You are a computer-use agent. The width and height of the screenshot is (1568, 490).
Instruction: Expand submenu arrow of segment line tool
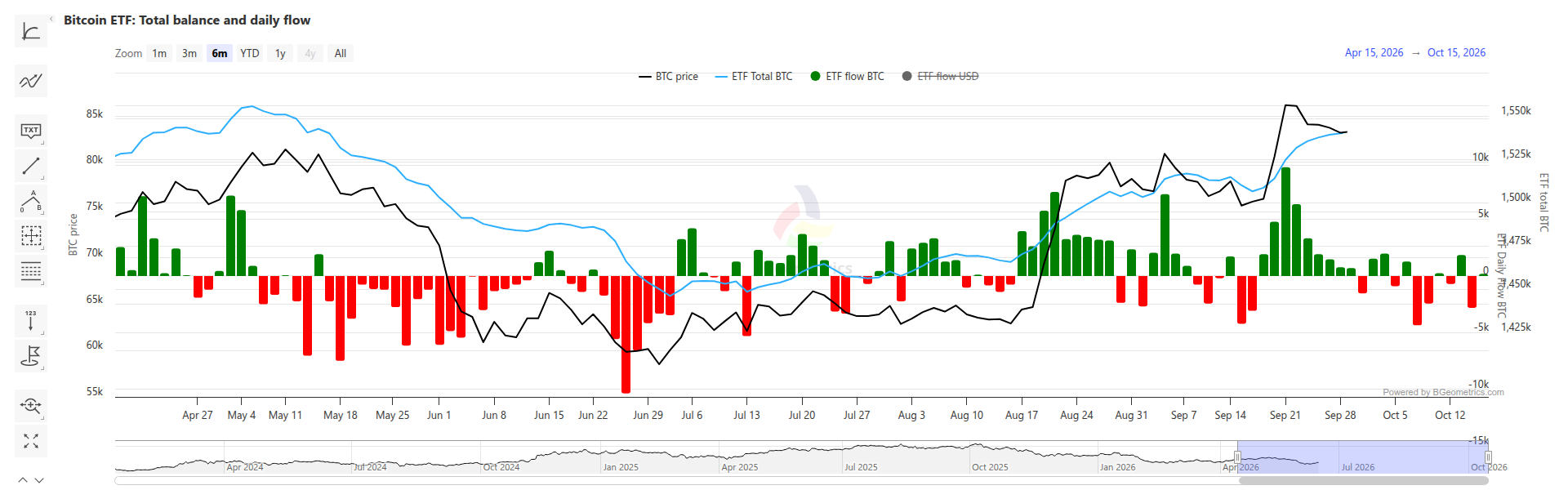42,177
